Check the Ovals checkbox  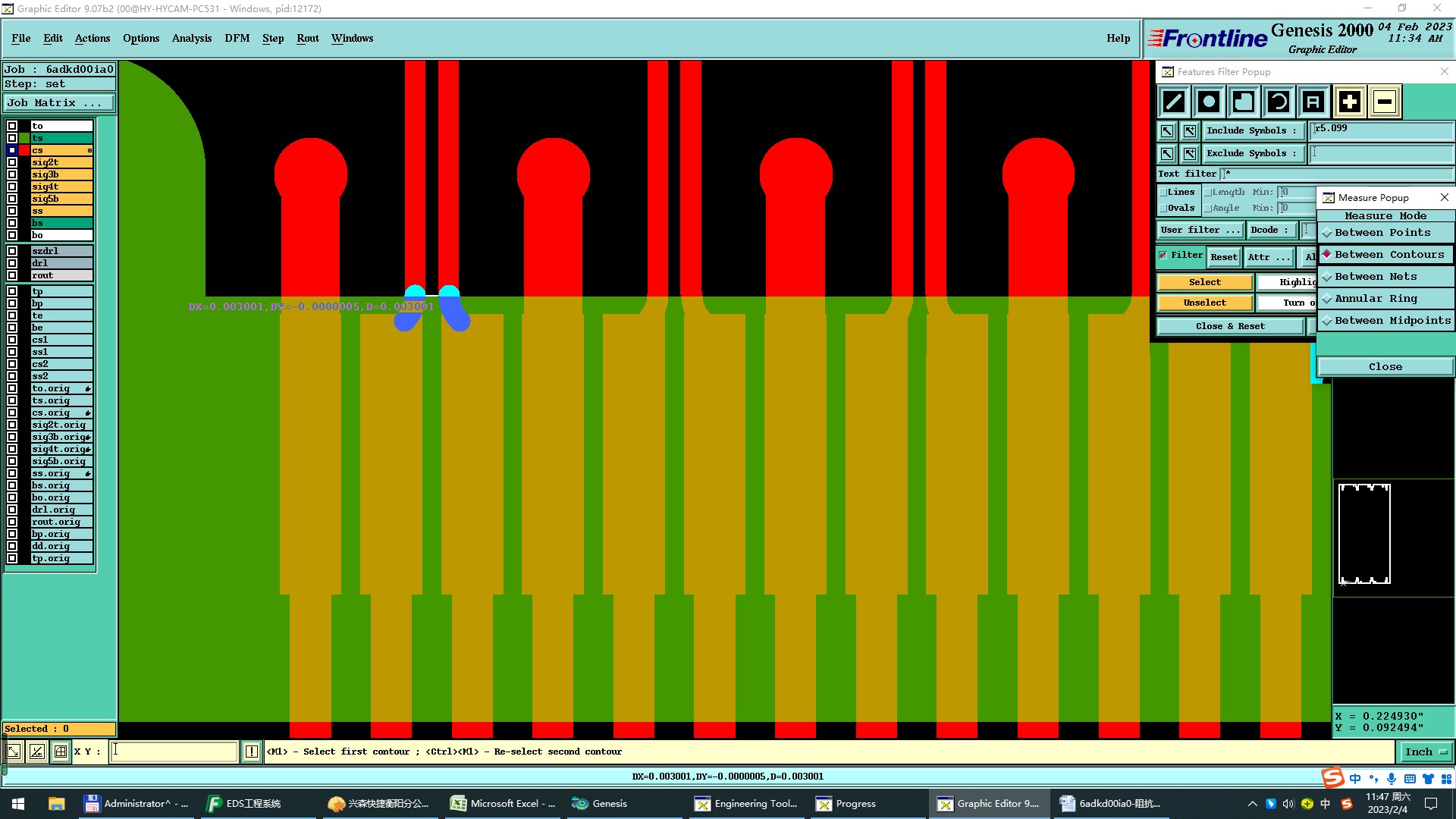[1163, 209]
